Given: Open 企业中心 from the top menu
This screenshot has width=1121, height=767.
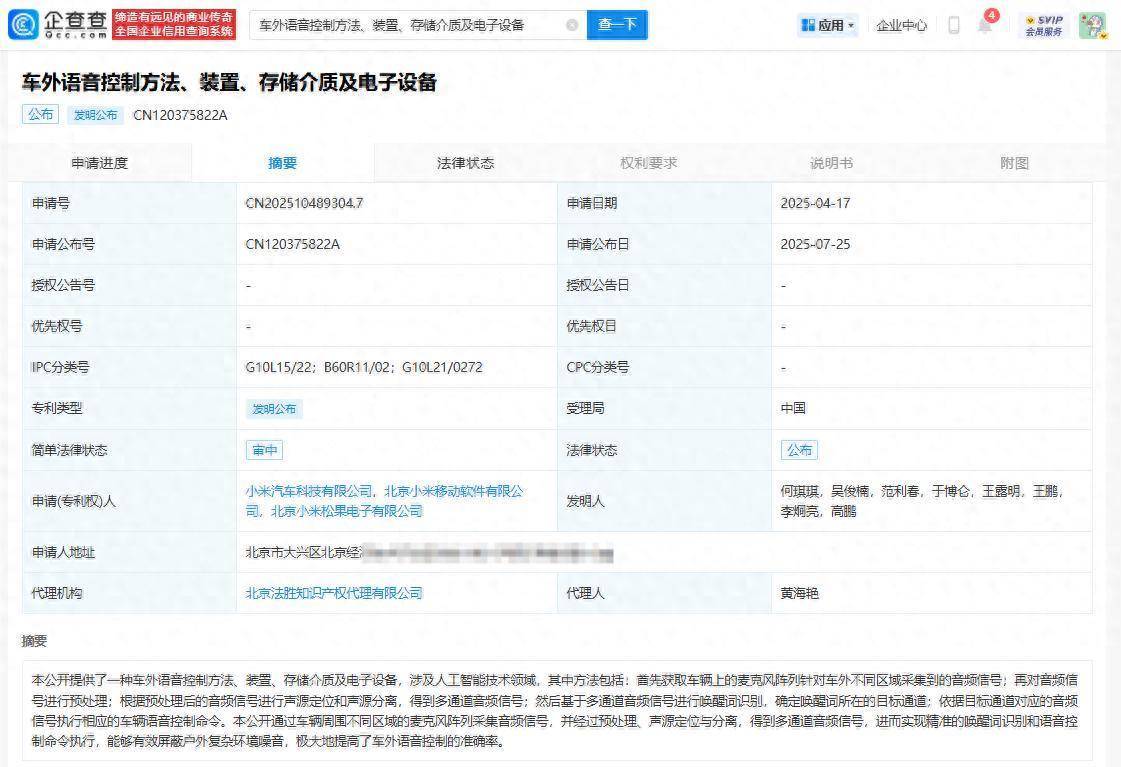Looking at the screenshot, I should point(902,25).
